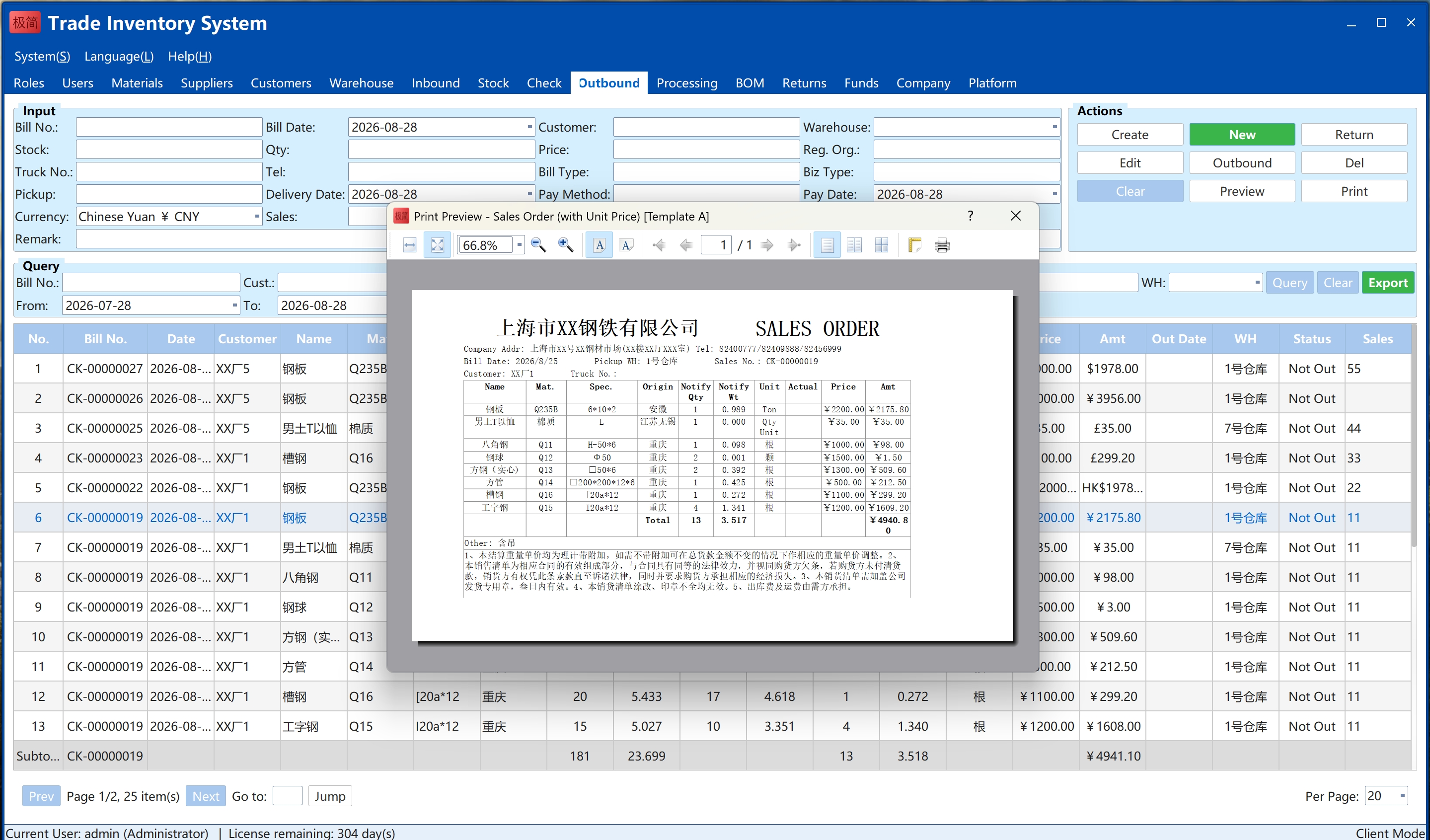
Task: Click the green New button
Action: point(1242,135)
